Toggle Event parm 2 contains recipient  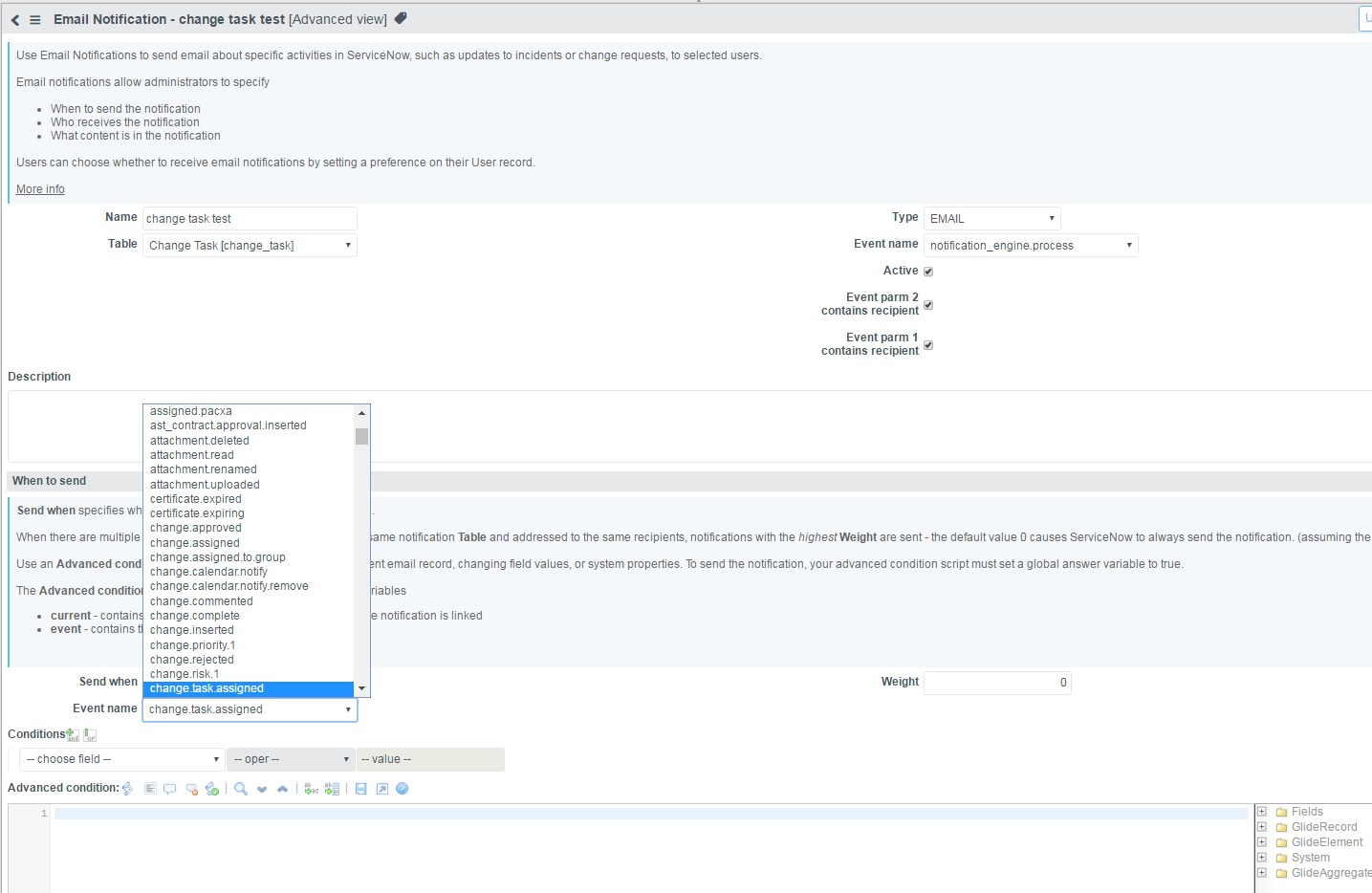928,305
